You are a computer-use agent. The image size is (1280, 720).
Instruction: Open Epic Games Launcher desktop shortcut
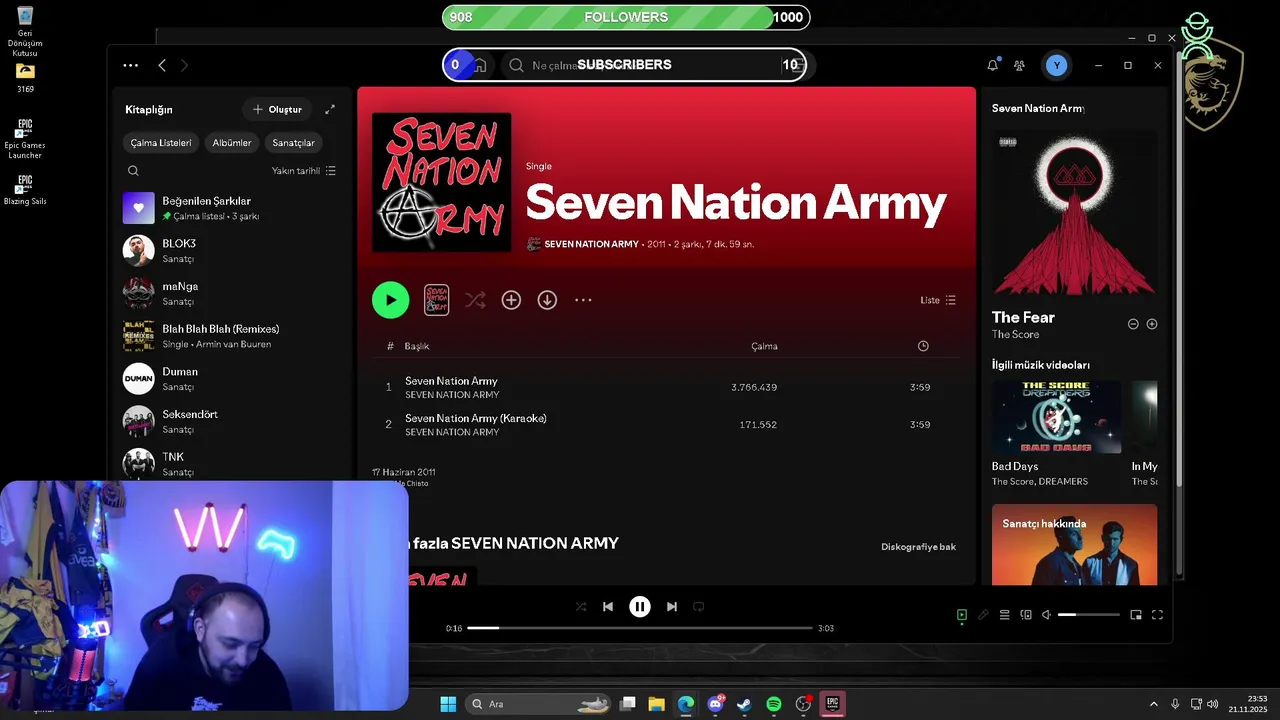pyautogui.click(x=25, y=139)
